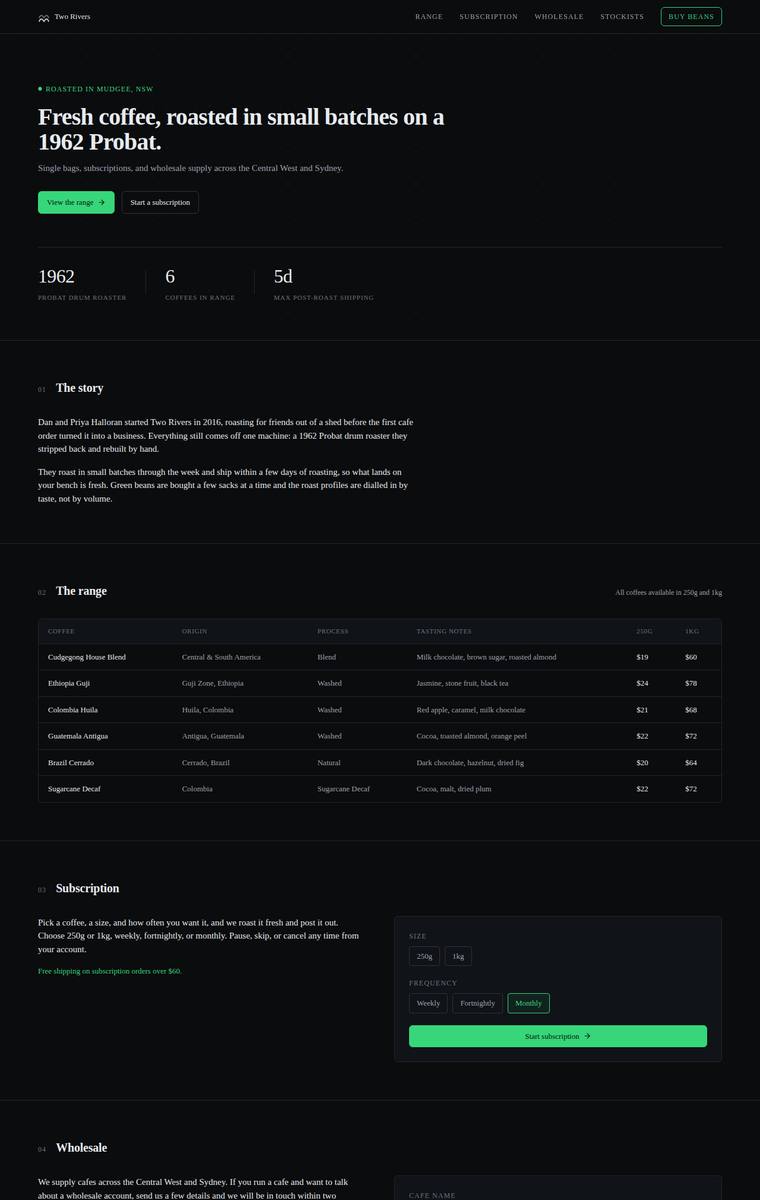
Task: Click the 'The story' section heading
Action: [x=79, y=388]
